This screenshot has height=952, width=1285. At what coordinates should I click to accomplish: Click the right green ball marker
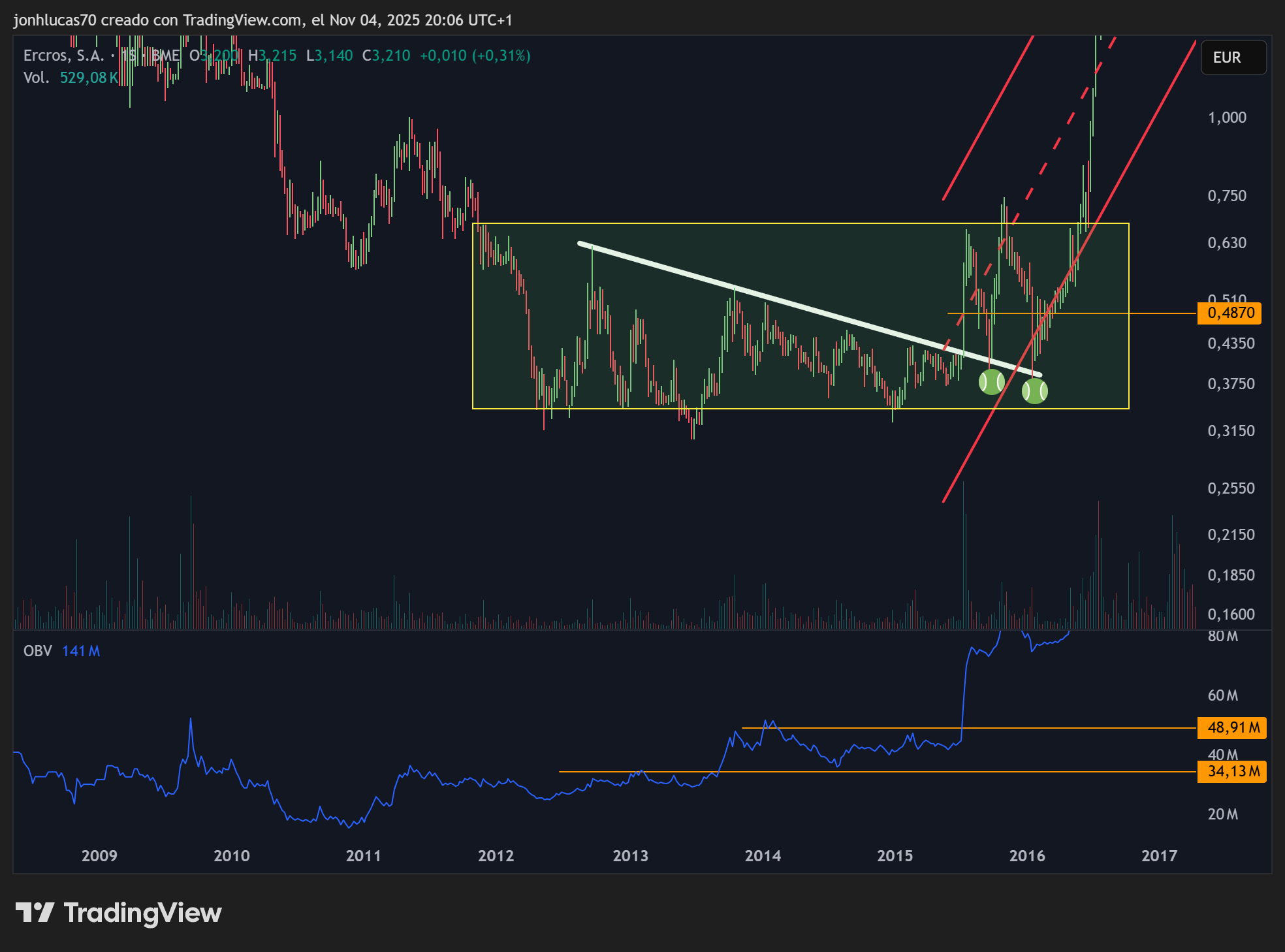[1034, 390]
